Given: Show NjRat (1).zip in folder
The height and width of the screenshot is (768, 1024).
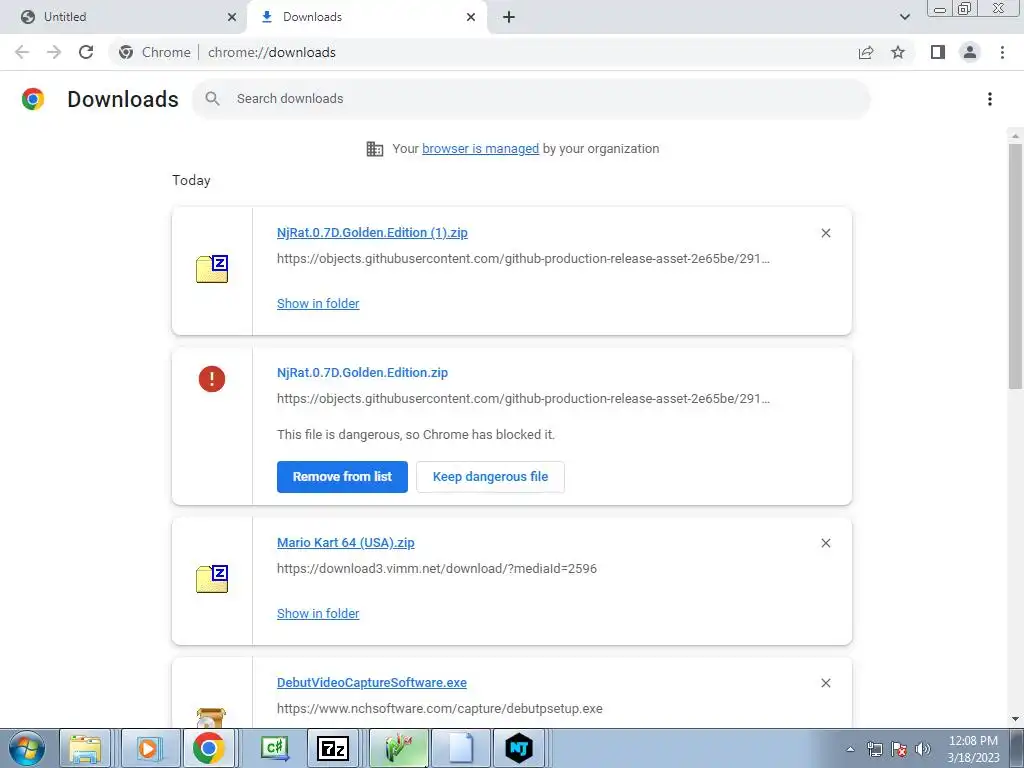Looking at the screenshot, I should click(318, 304).
